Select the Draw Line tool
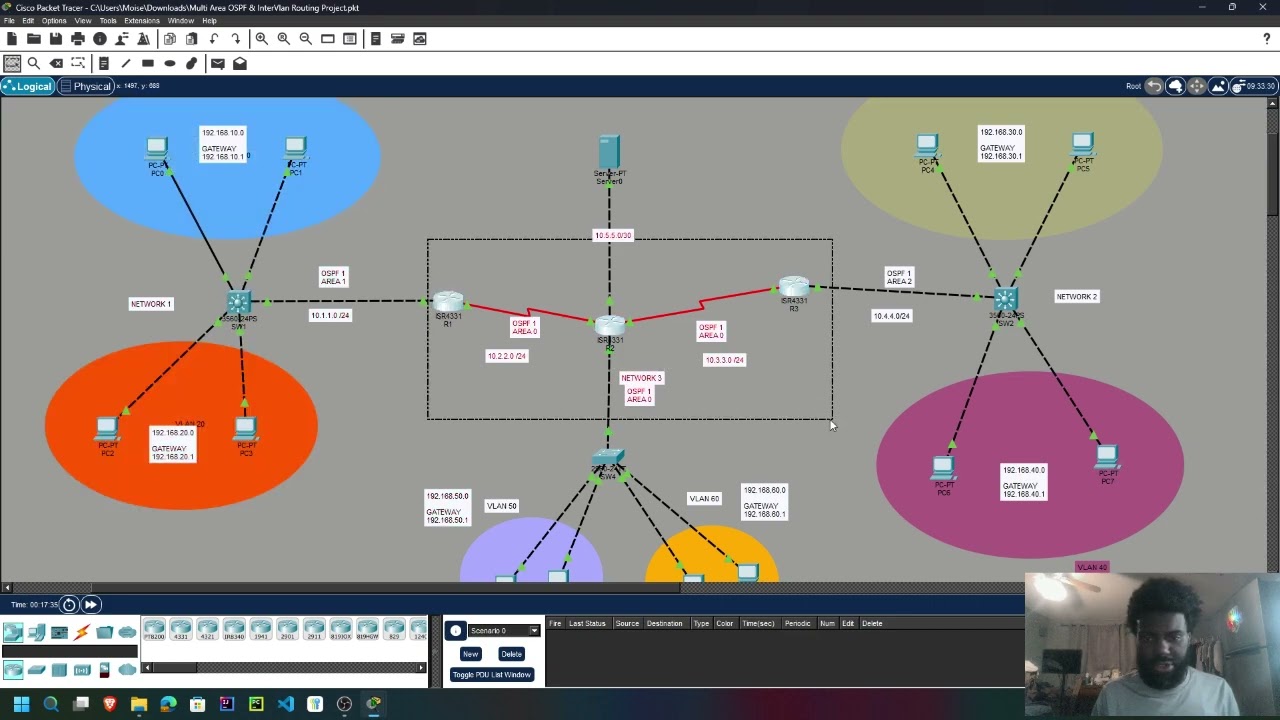The height and width of the screenshot is (720, 1280). (x=125, y=63)
